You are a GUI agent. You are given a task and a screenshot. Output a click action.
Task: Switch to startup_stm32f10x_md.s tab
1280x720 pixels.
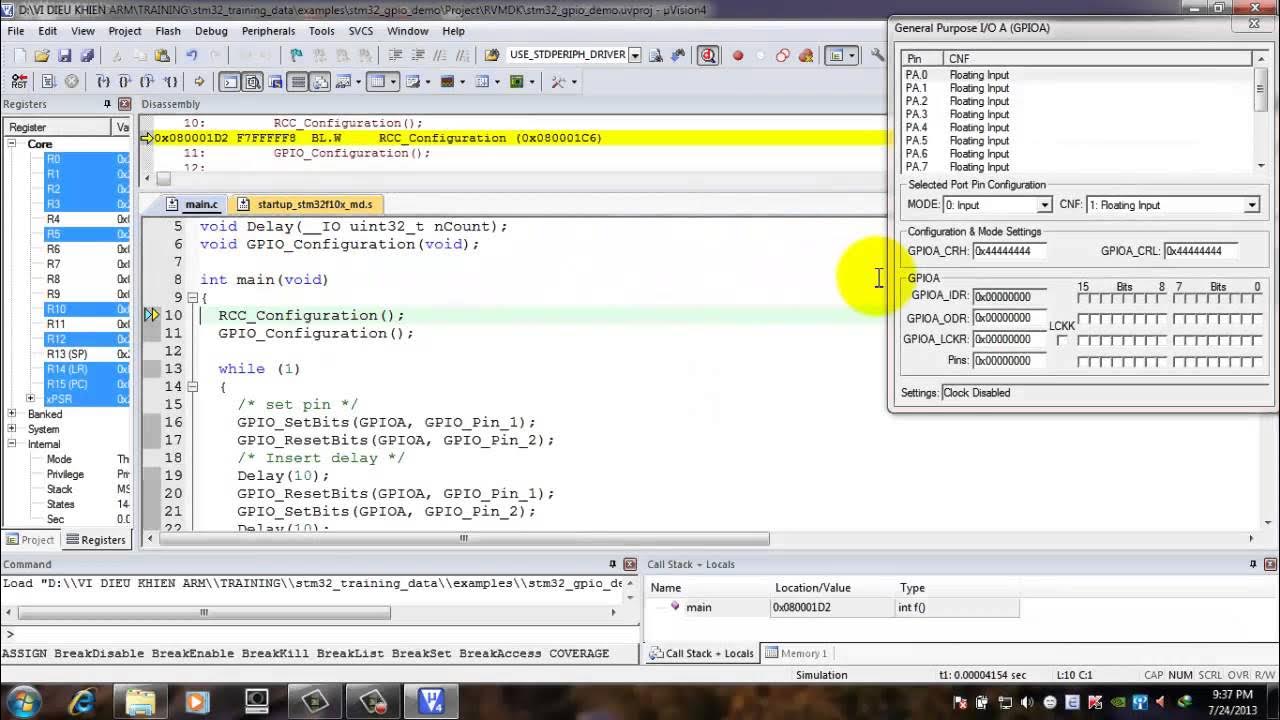tap(305, 204)
